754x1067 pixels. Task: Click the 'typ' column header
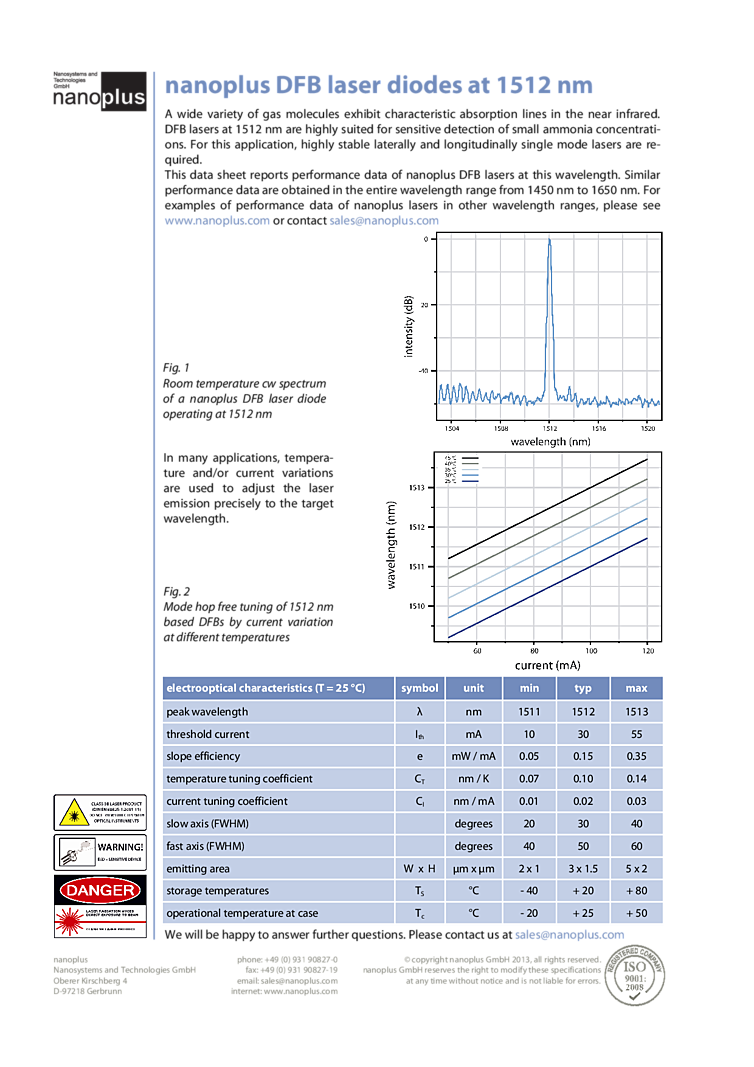click(x=582, y=688)
